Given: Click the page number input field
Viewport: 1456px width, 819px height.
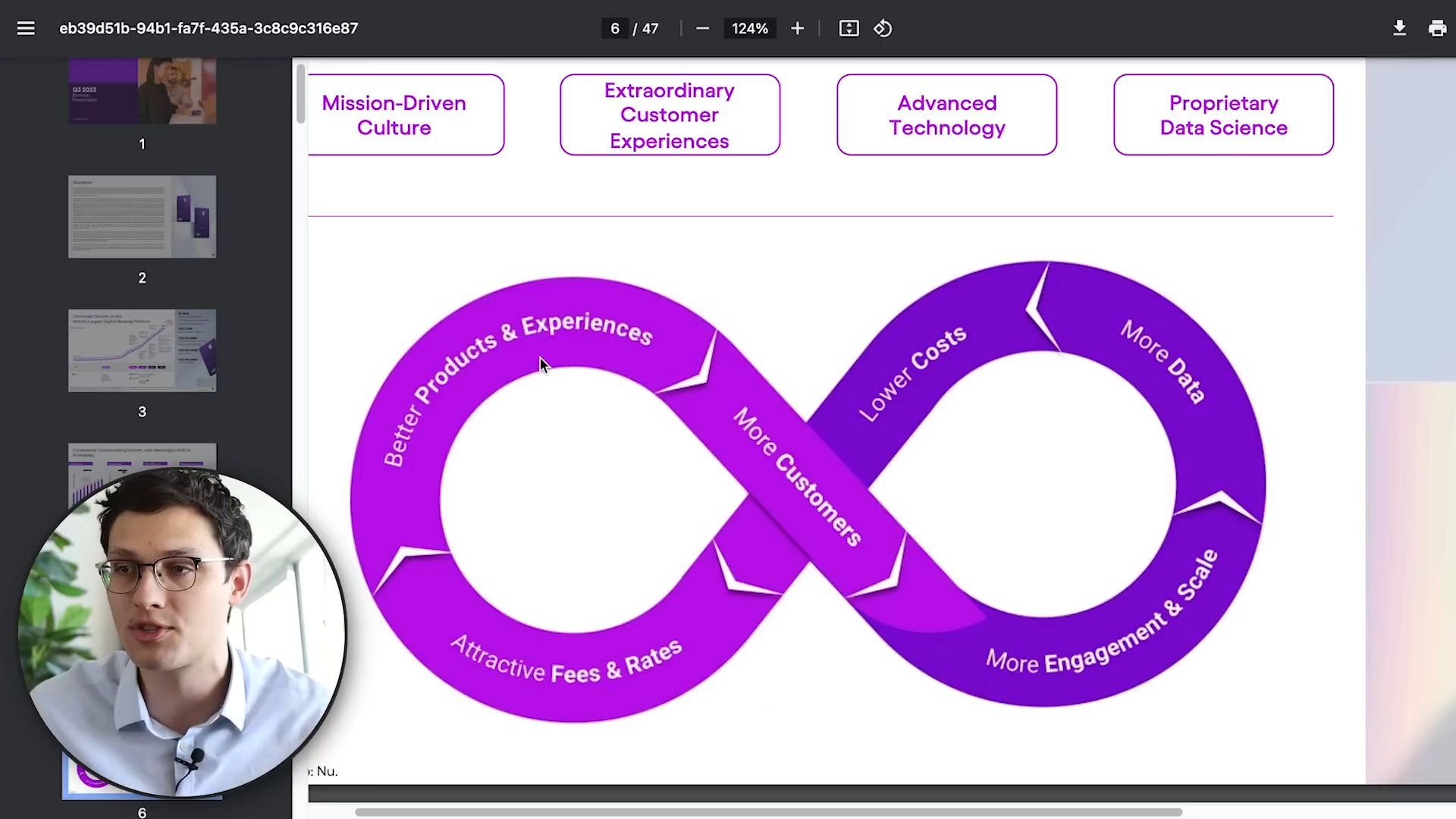Looking at the screenshot, I should 614,28.
